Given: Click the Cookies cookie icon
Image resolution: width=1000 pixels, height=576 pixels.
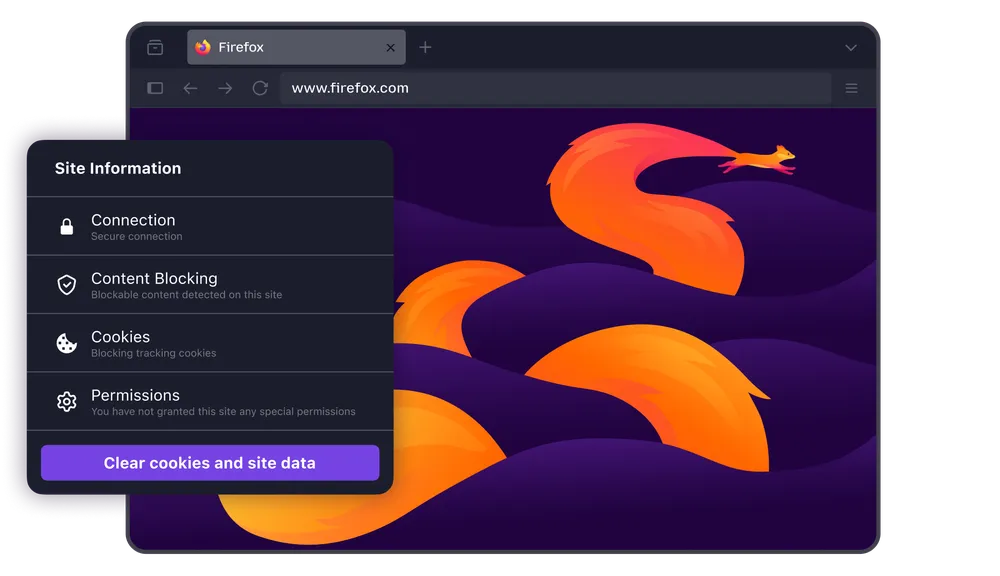Looking at the screenshot, I should [x=66, y=343].
